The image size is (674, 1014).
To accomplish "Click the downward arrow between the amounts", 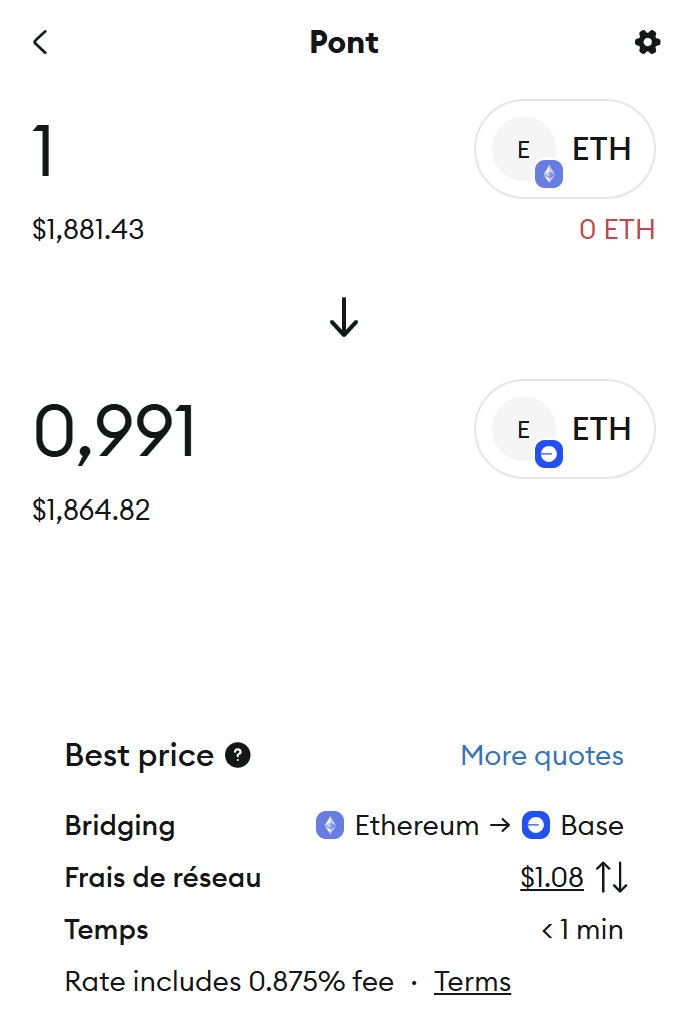I will coord(344,318).
